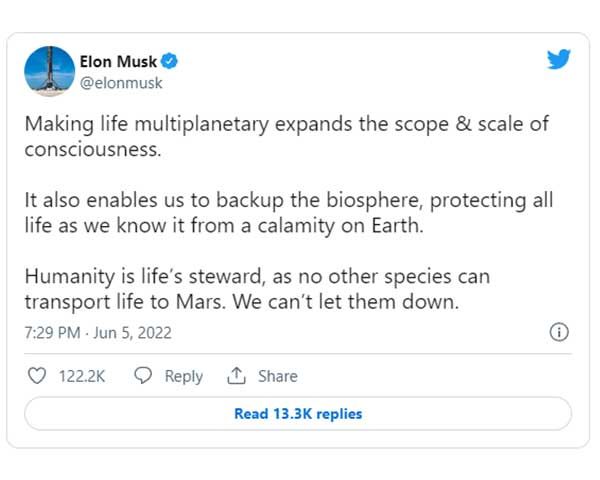Viewport: 600px width, 480px height.
Task: Click the info circle icon
Action: 559,332
